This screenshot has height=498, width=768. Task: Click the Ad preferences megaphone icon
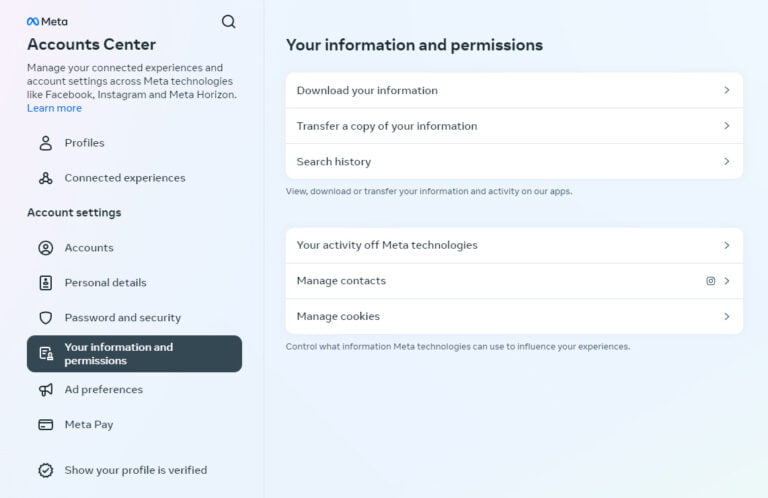pyautogui.click(x=46, y=390)
